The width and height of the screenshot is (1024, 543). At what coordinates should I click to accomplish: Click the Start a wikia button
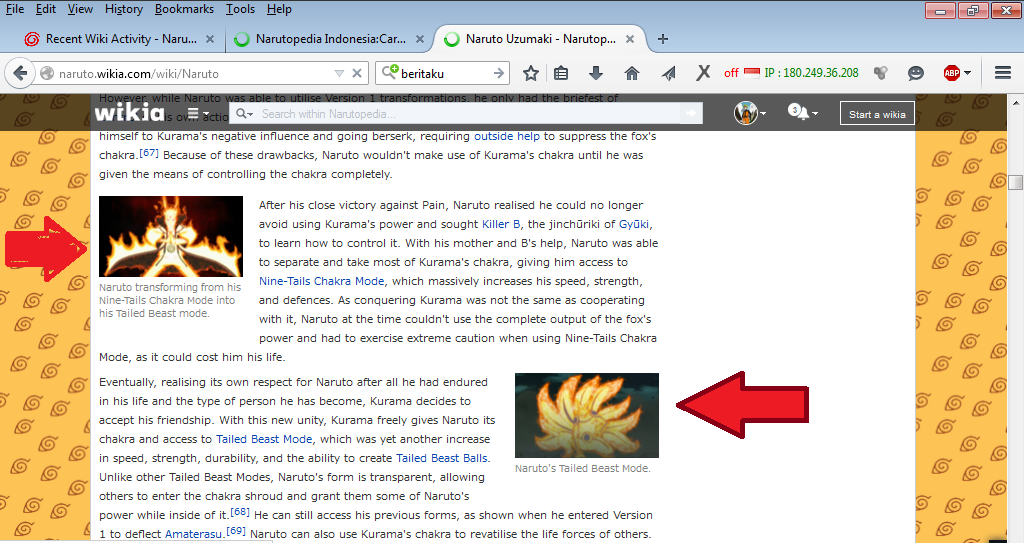click(876, 114)
